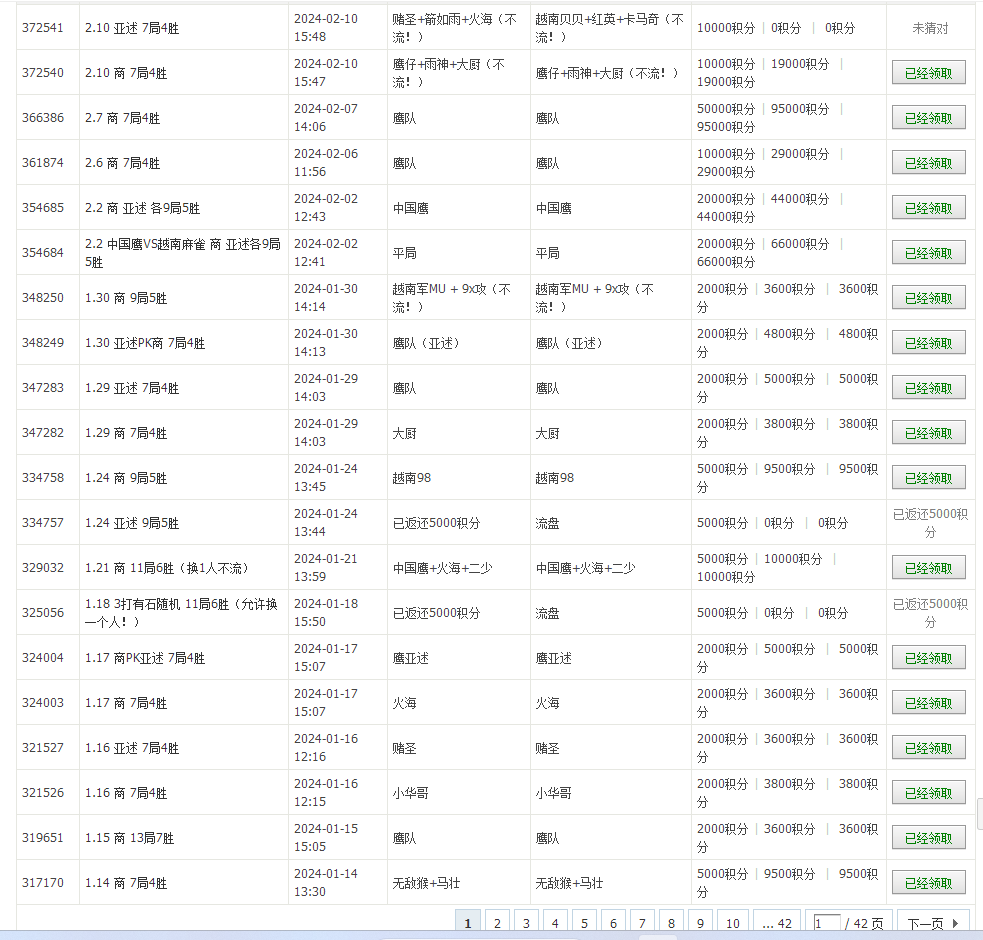Go to page 9 in pagination
This screenshot has height=940, width=983.
700,923
